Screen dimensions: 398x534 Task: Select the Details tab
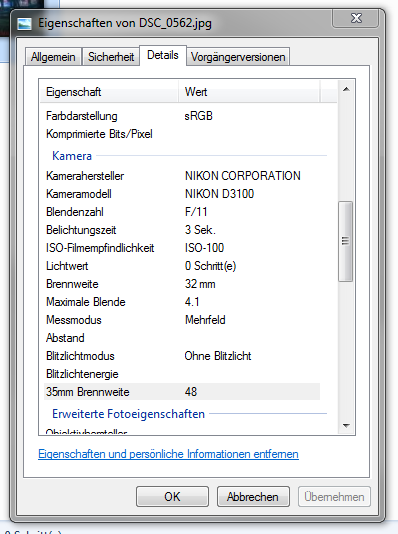click(x=163, y=55)
